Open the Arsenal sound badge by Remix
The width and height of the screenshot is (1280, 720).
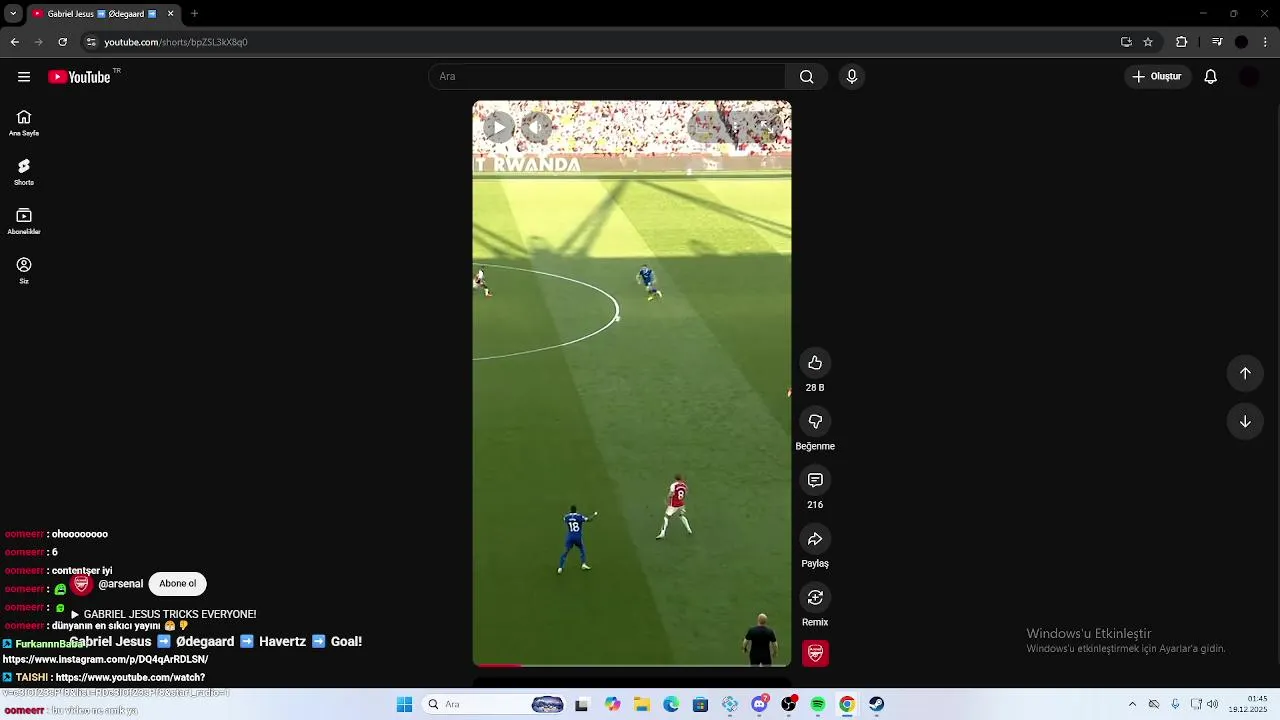tap(815, 653)
